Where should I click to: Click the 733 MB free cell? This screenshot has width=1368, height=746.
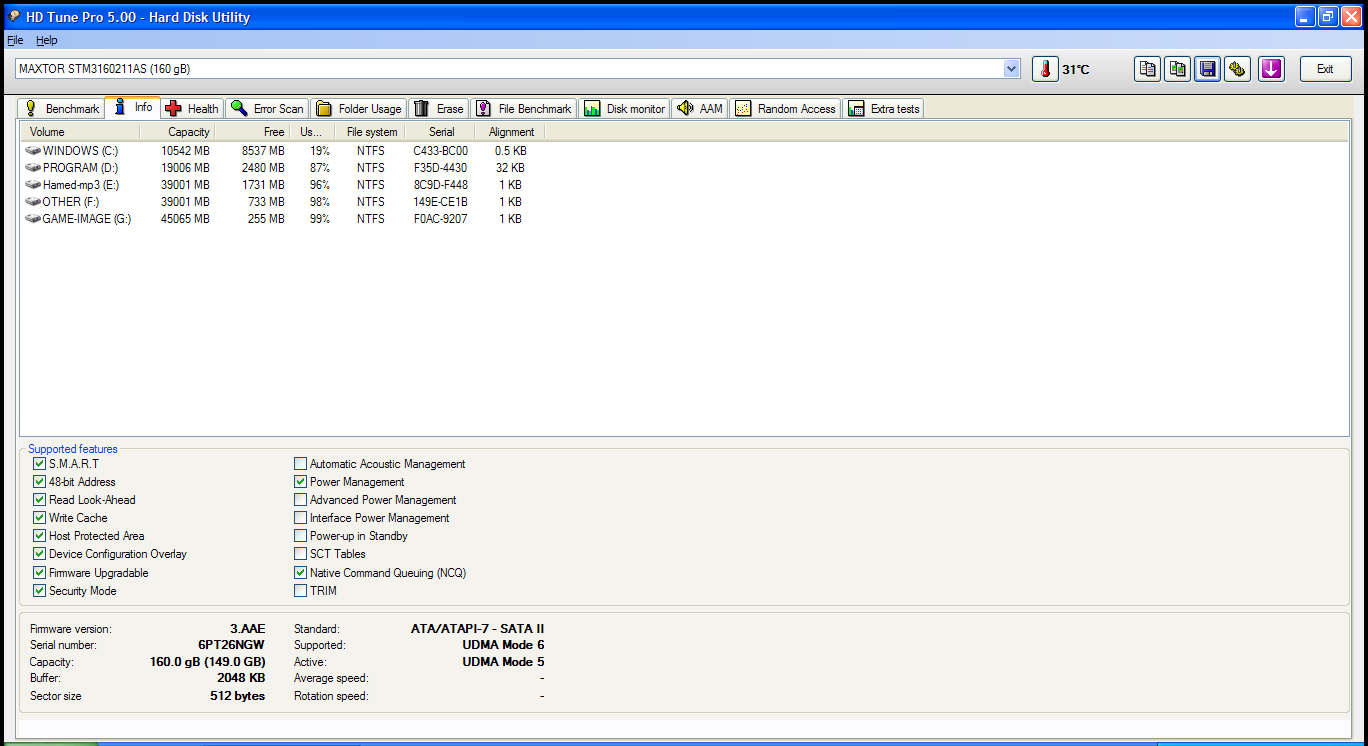(266, 202)
